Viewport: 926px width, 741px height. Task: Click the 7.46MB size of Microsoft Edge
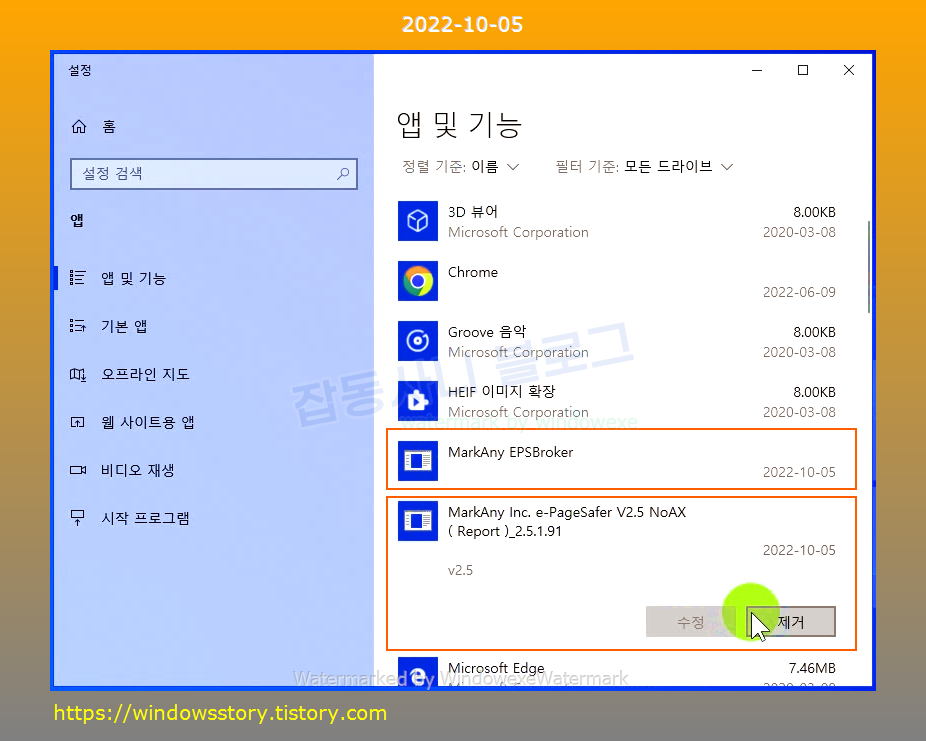pos(812,668)
